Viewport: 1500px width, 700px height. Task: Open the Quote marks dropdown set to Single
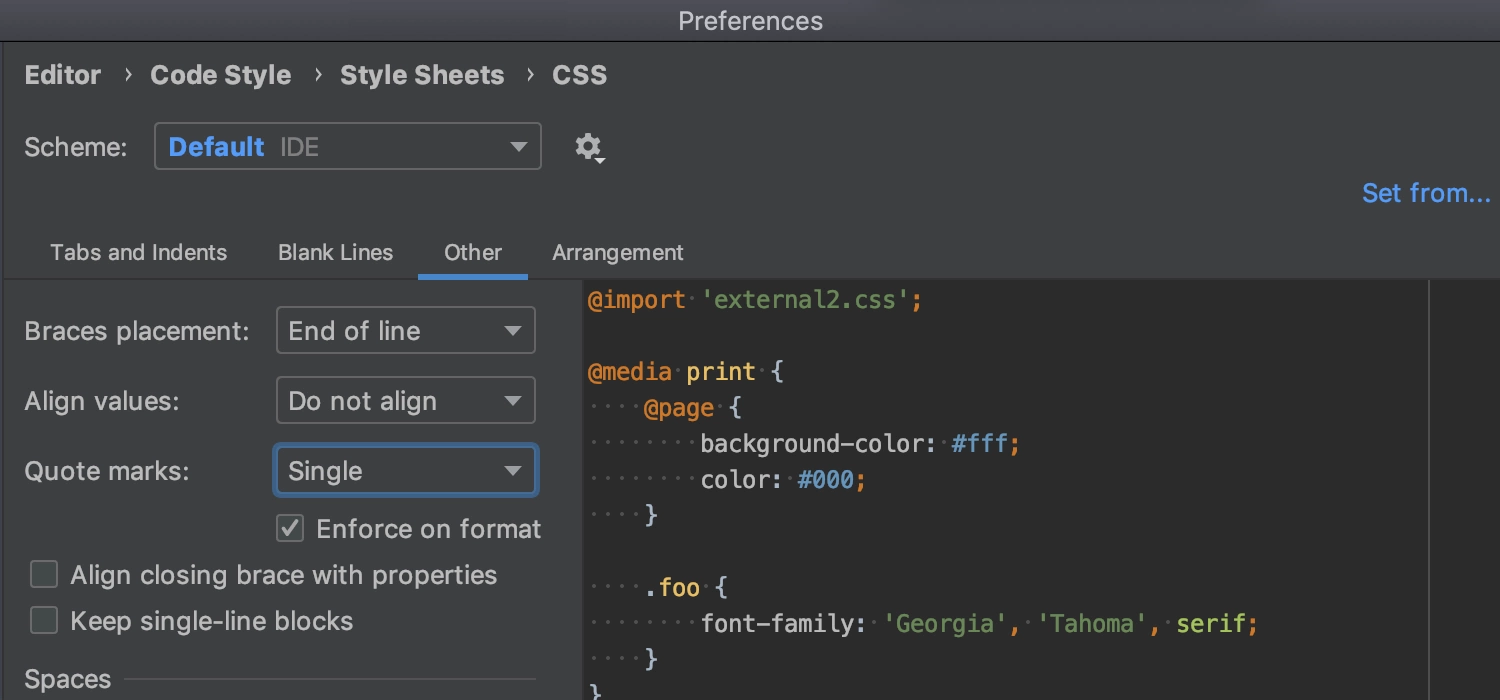click(x=406, y=471)
